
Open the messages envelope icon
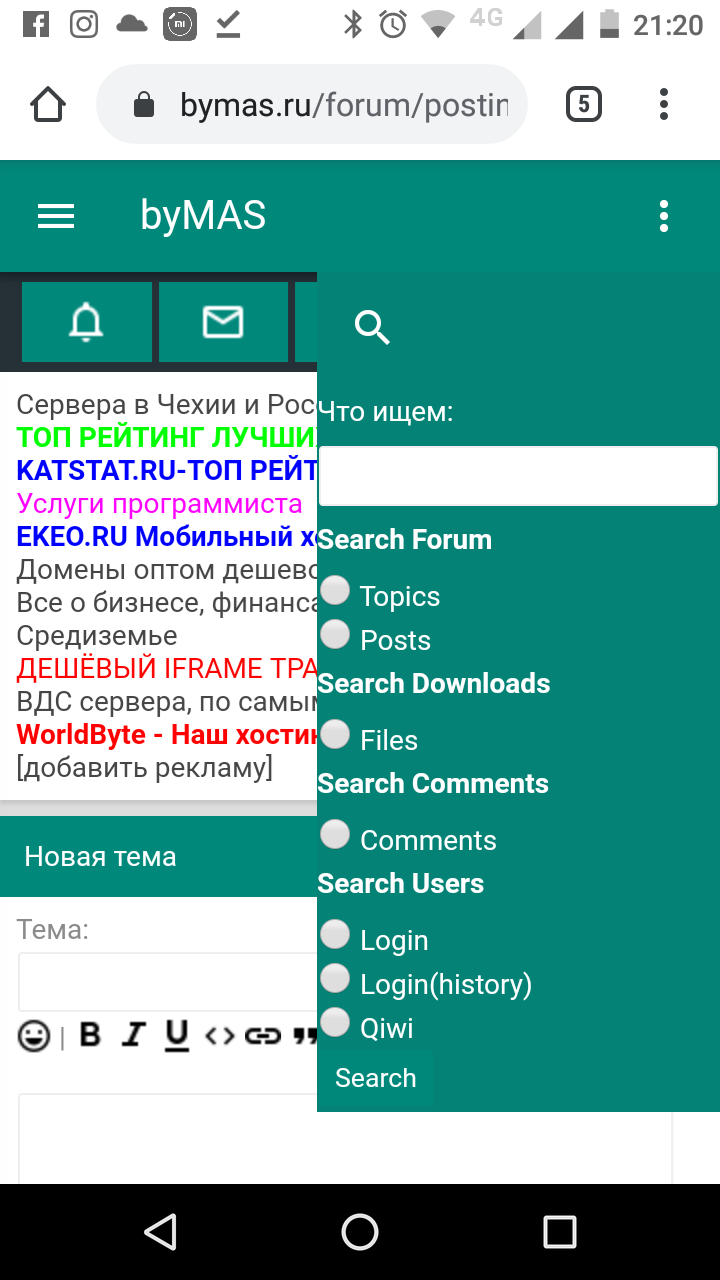point(223,322)
